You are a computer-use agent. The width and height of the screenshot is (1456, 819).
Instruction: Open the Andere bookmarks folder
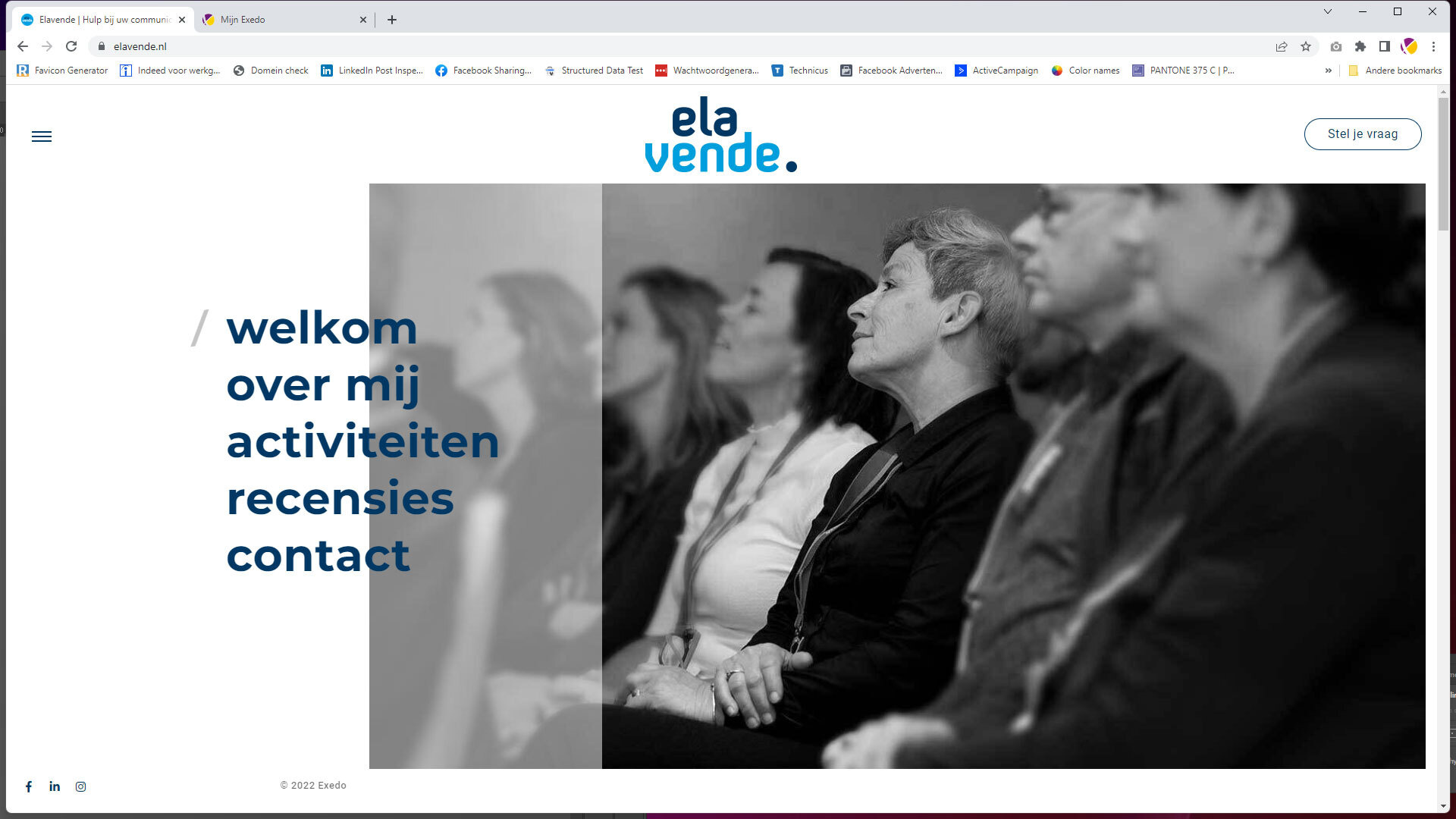[1395, 71]
